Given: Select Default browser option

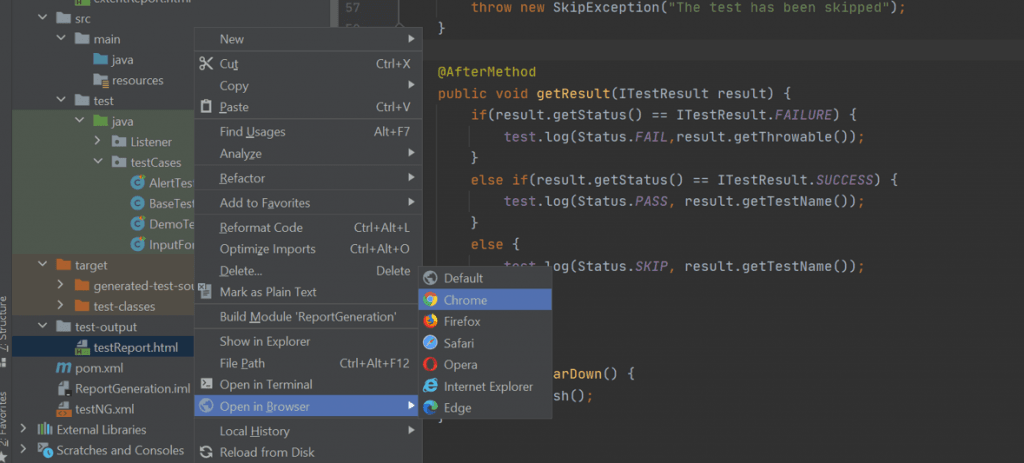Looking at the screenshot, I should (x=463, y=278).
